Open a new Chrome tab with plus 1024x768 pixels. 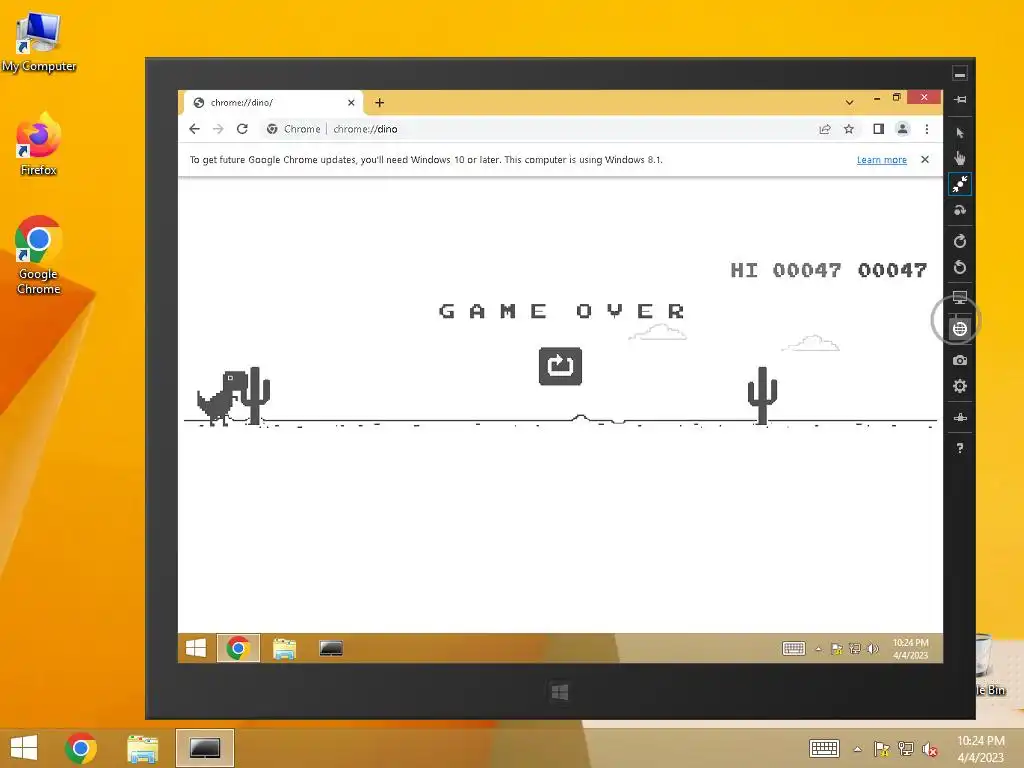tap(379, 103)
